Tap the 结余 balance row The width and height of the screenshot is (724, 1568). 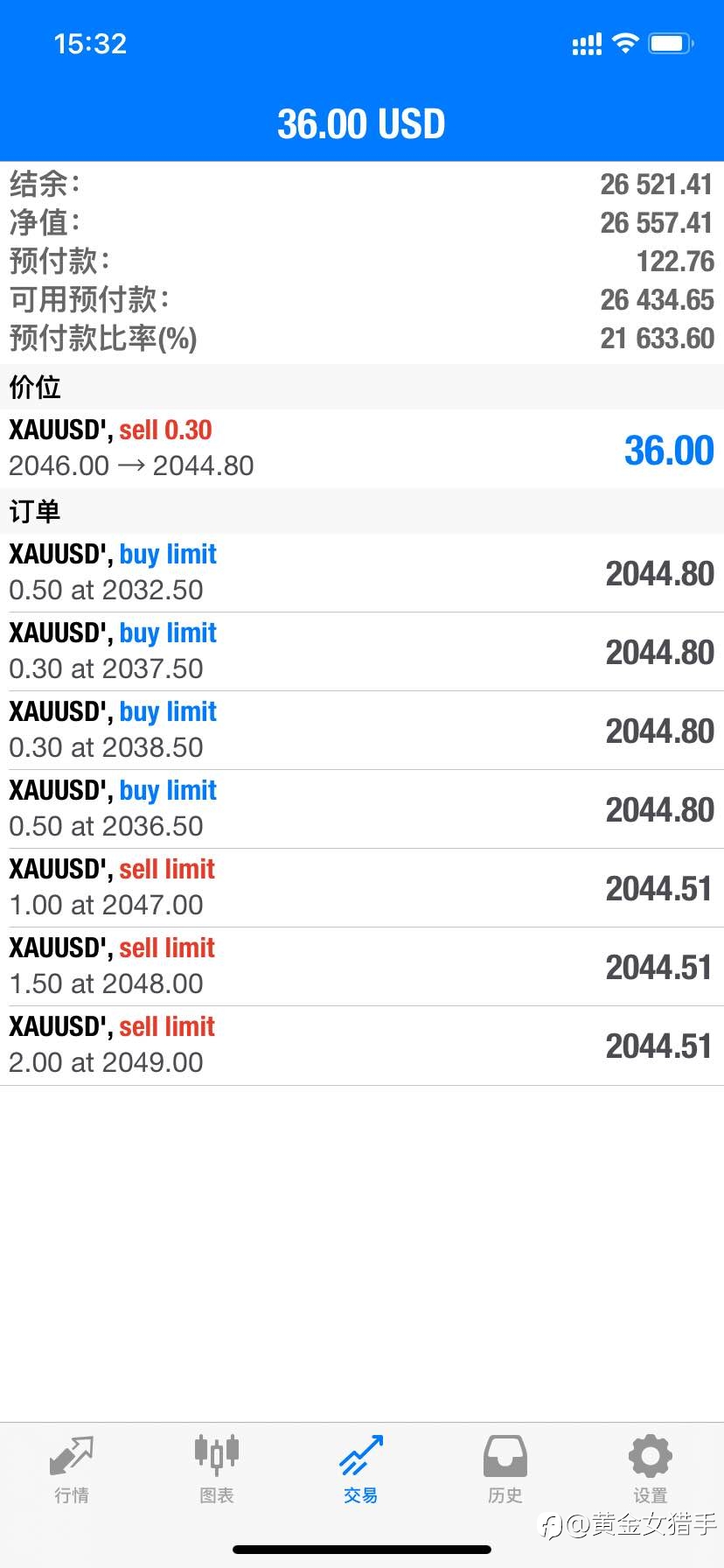362,184
